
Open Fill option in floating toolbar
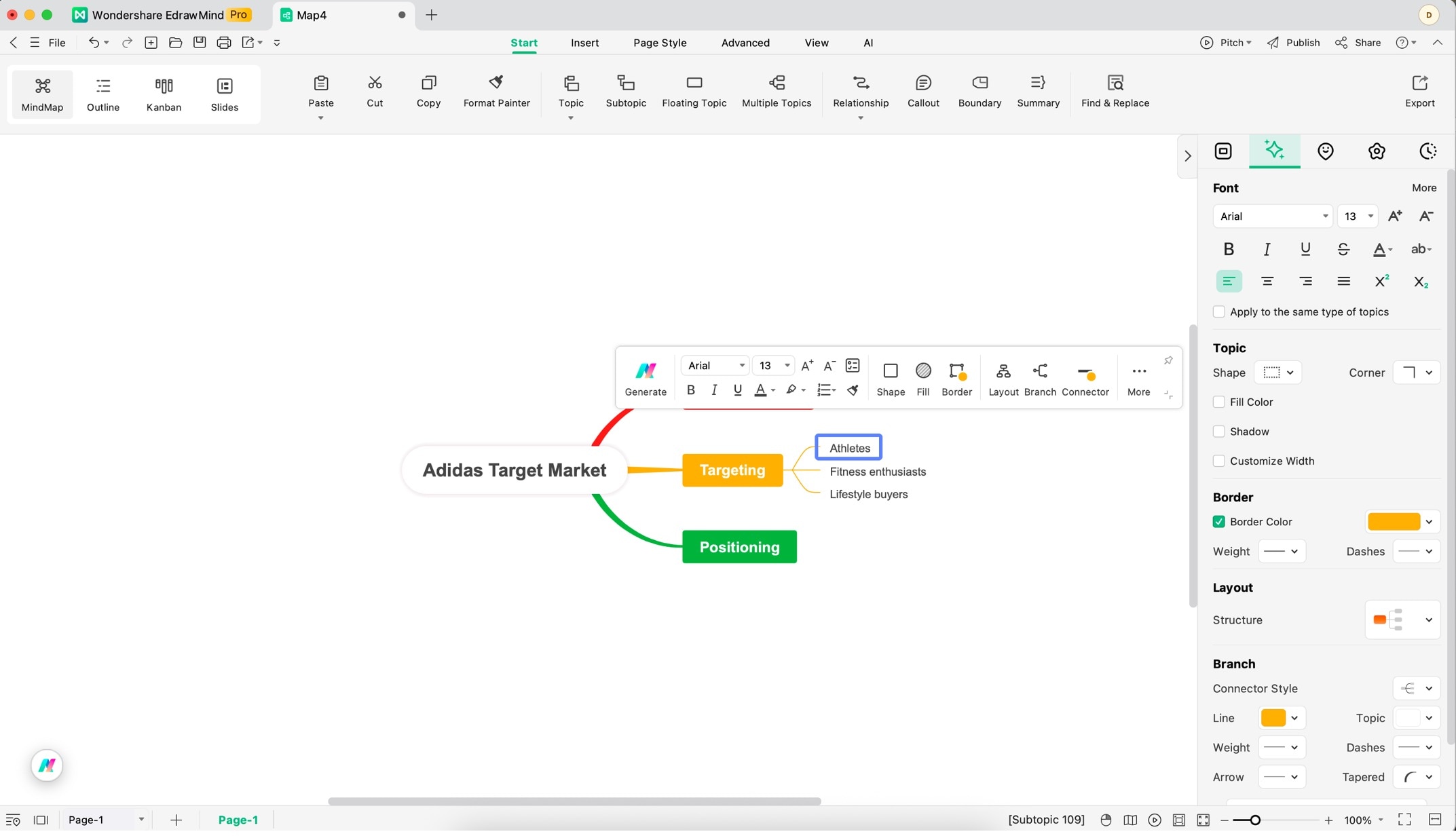(x=922, y=379)
